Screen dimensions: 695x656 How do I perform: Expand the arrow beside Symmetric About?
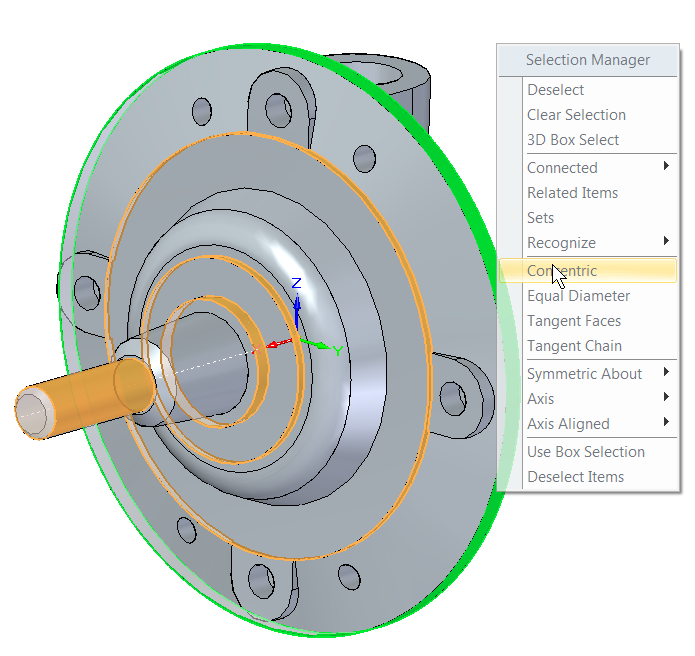pos(666,371)
